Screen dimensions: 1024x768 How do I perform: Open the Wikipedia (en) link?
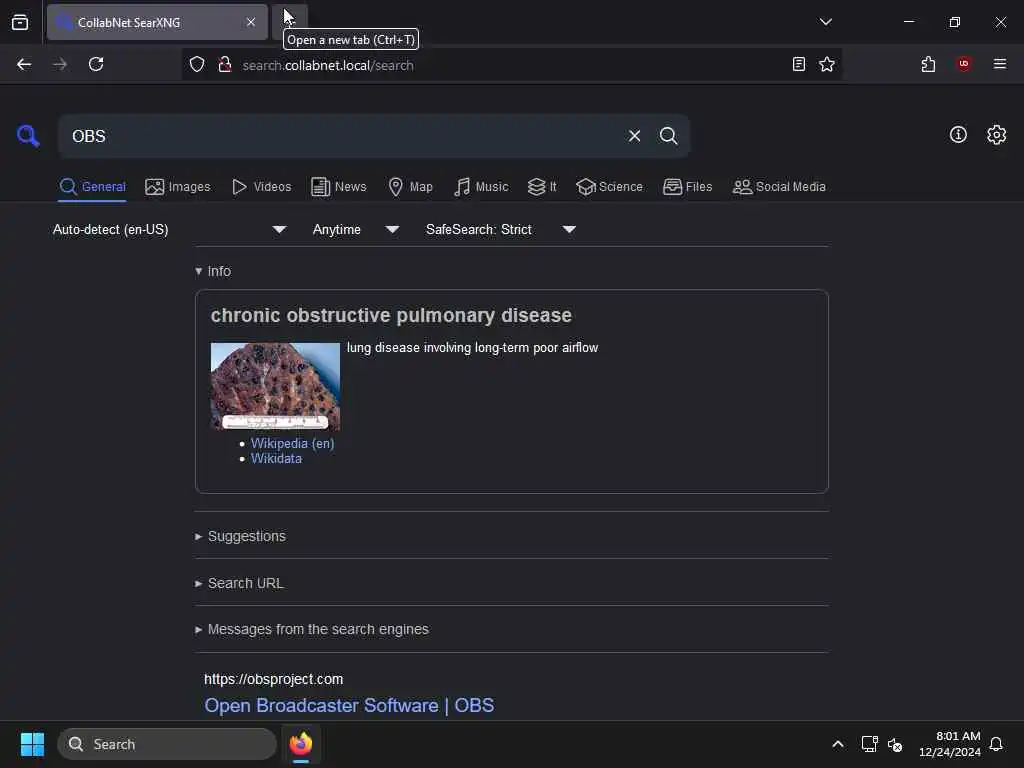pos(293,443)
